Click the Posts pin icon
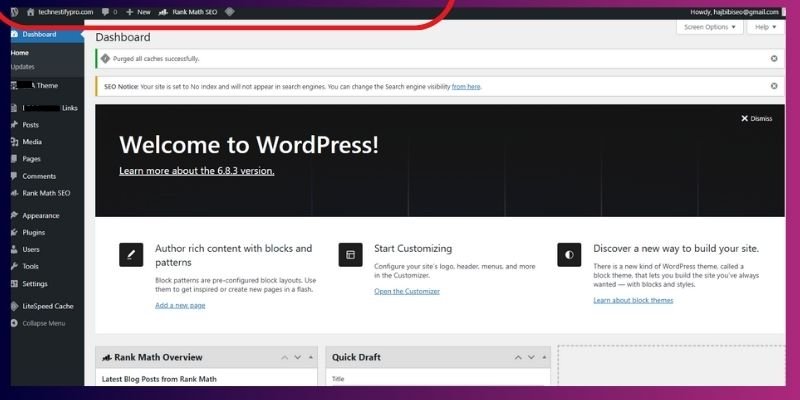 (x=15, y=125)
